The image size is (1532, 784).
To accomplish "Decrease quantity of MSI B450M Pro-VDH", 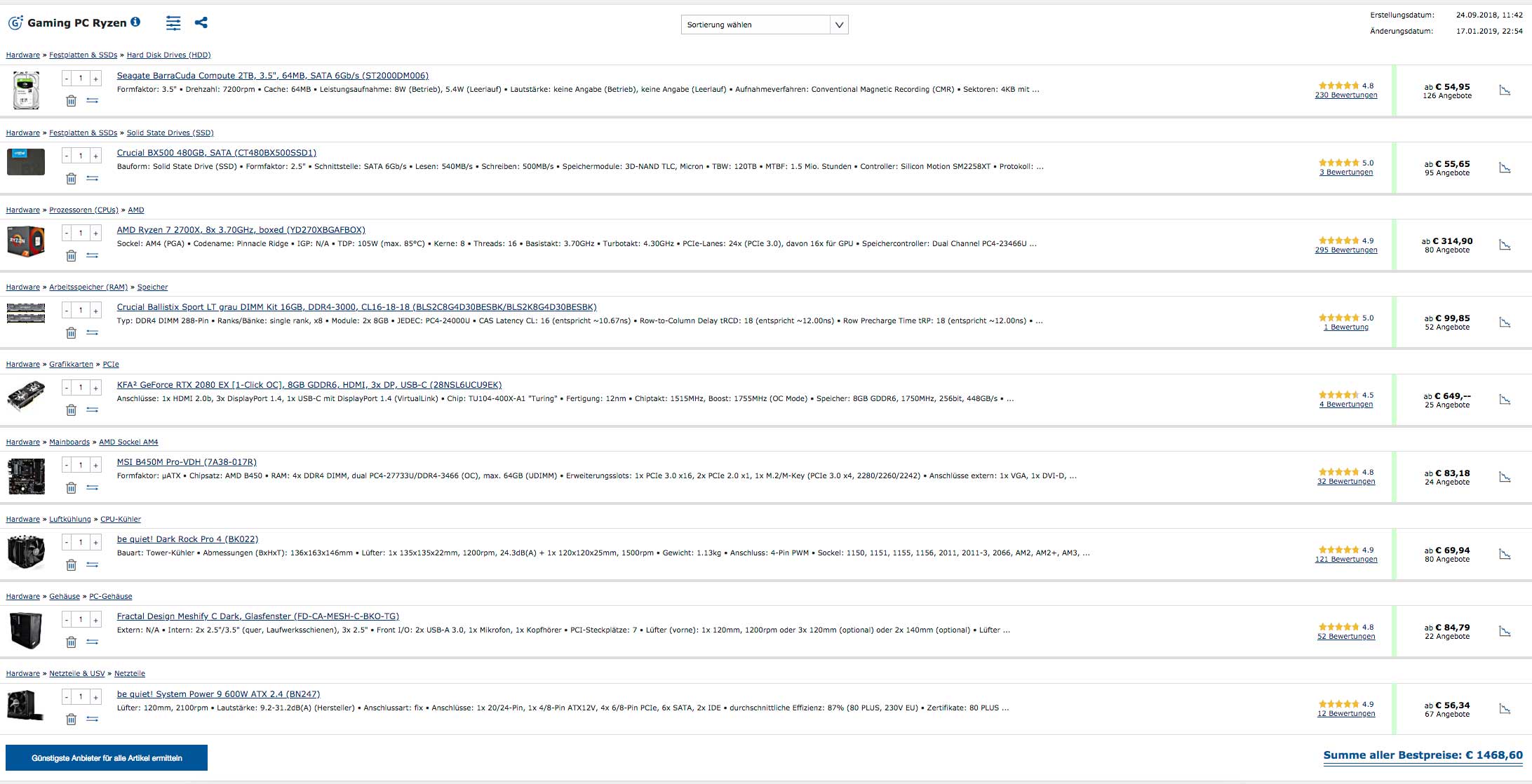I will (x=67, y=465).
